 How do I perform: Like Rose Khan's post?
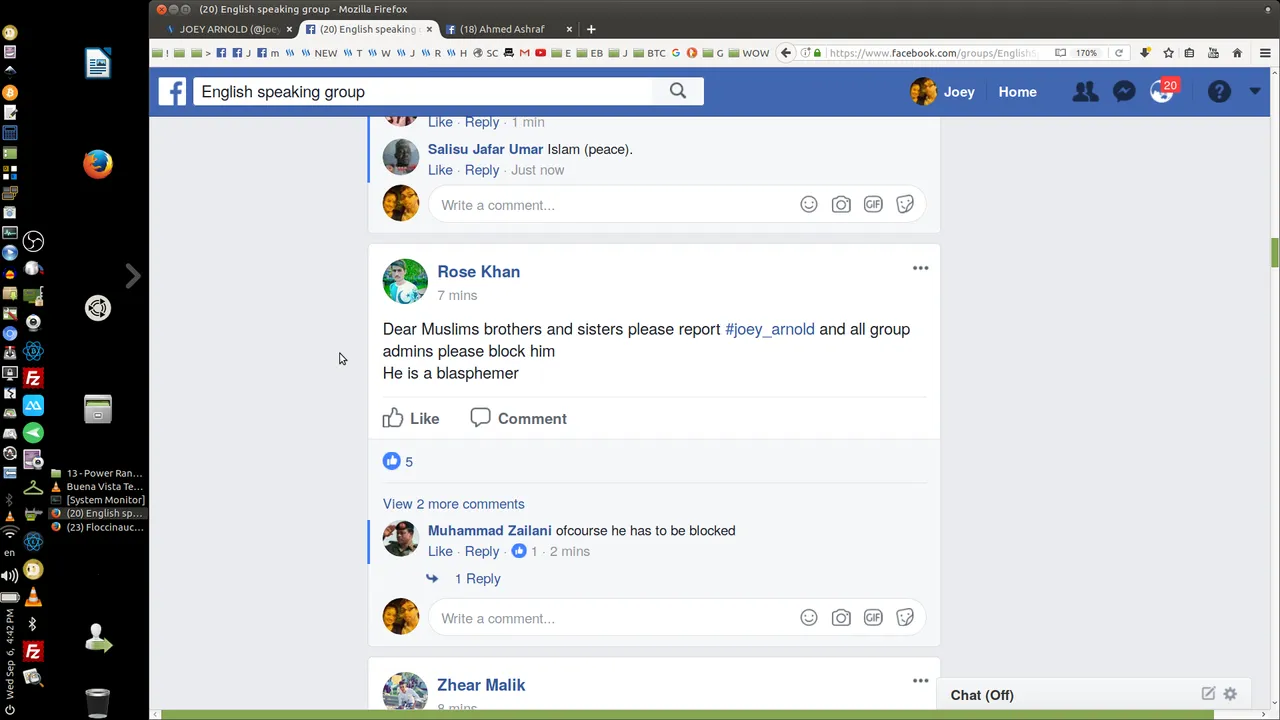pos(411,418)
